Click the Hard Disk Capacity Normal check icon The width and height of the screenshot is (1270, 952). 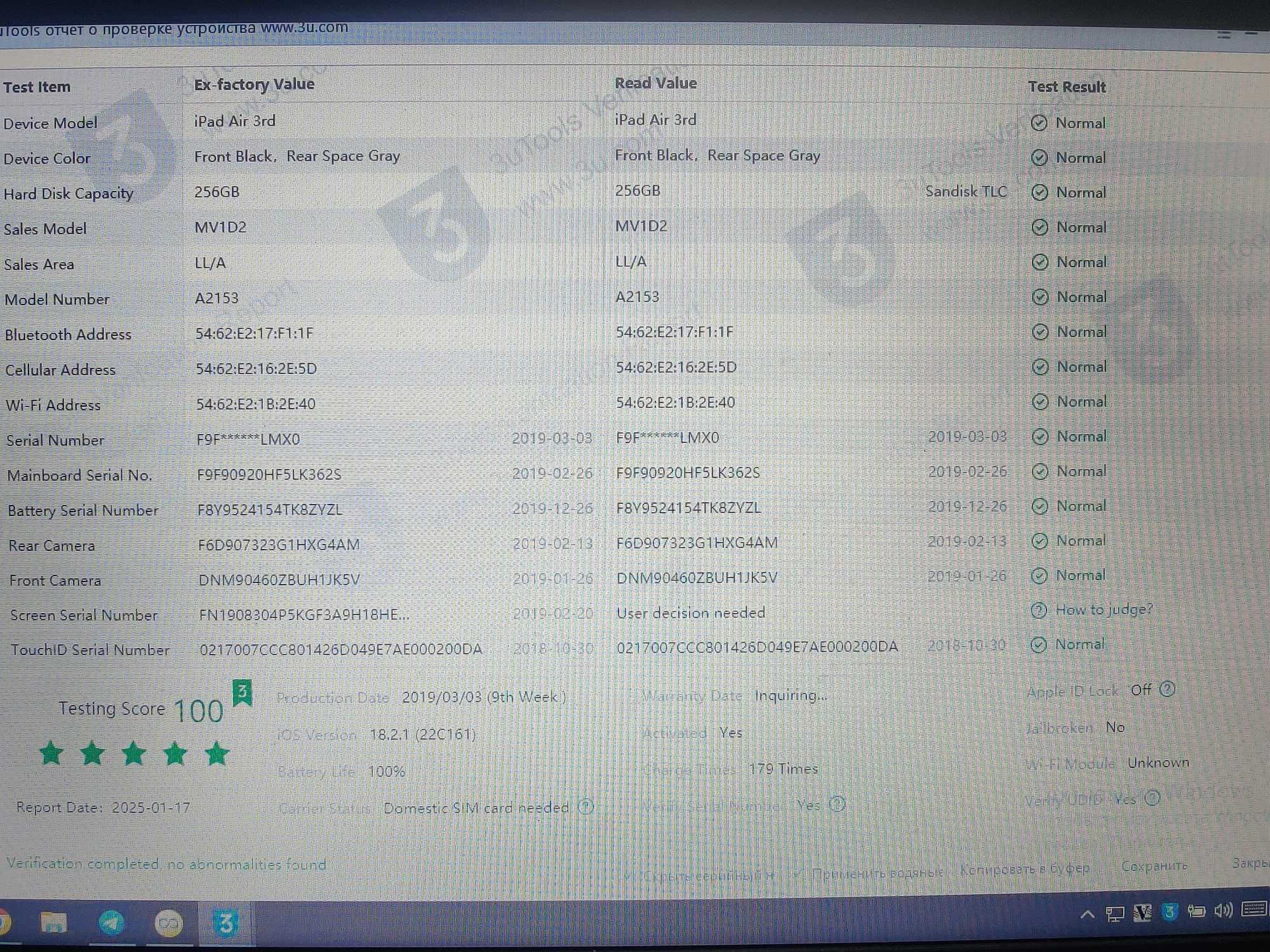(1039, 192)
